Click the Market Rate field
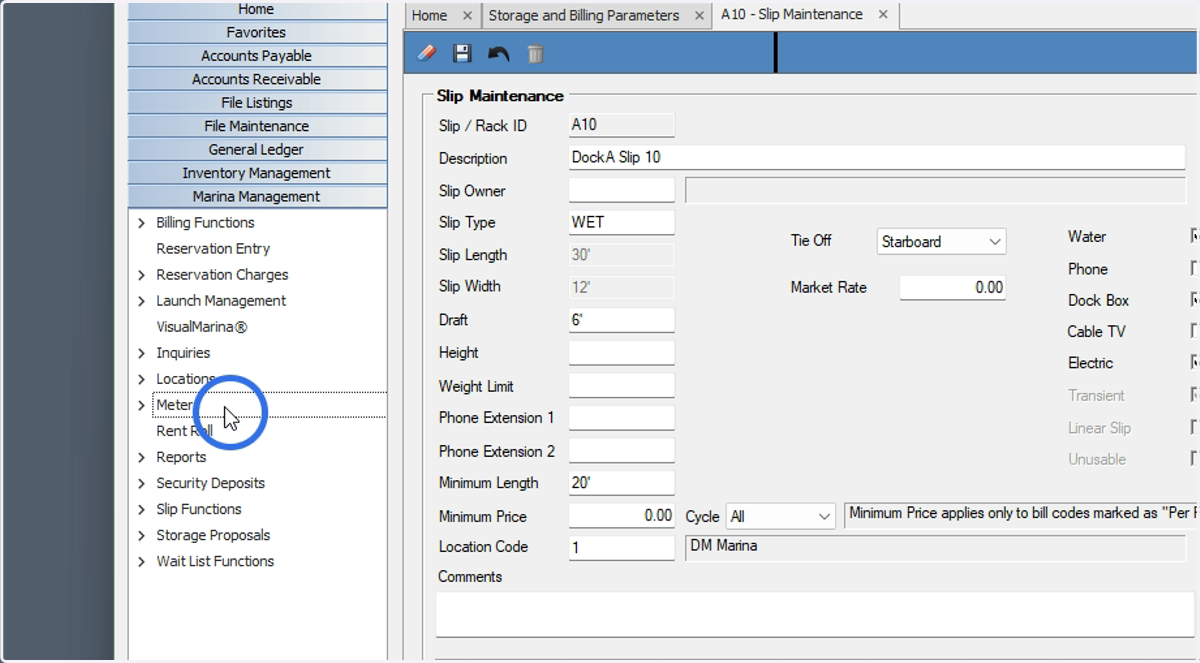This screenshot has height=663, width=1200. pyautogui.click(x=952, y=287)
